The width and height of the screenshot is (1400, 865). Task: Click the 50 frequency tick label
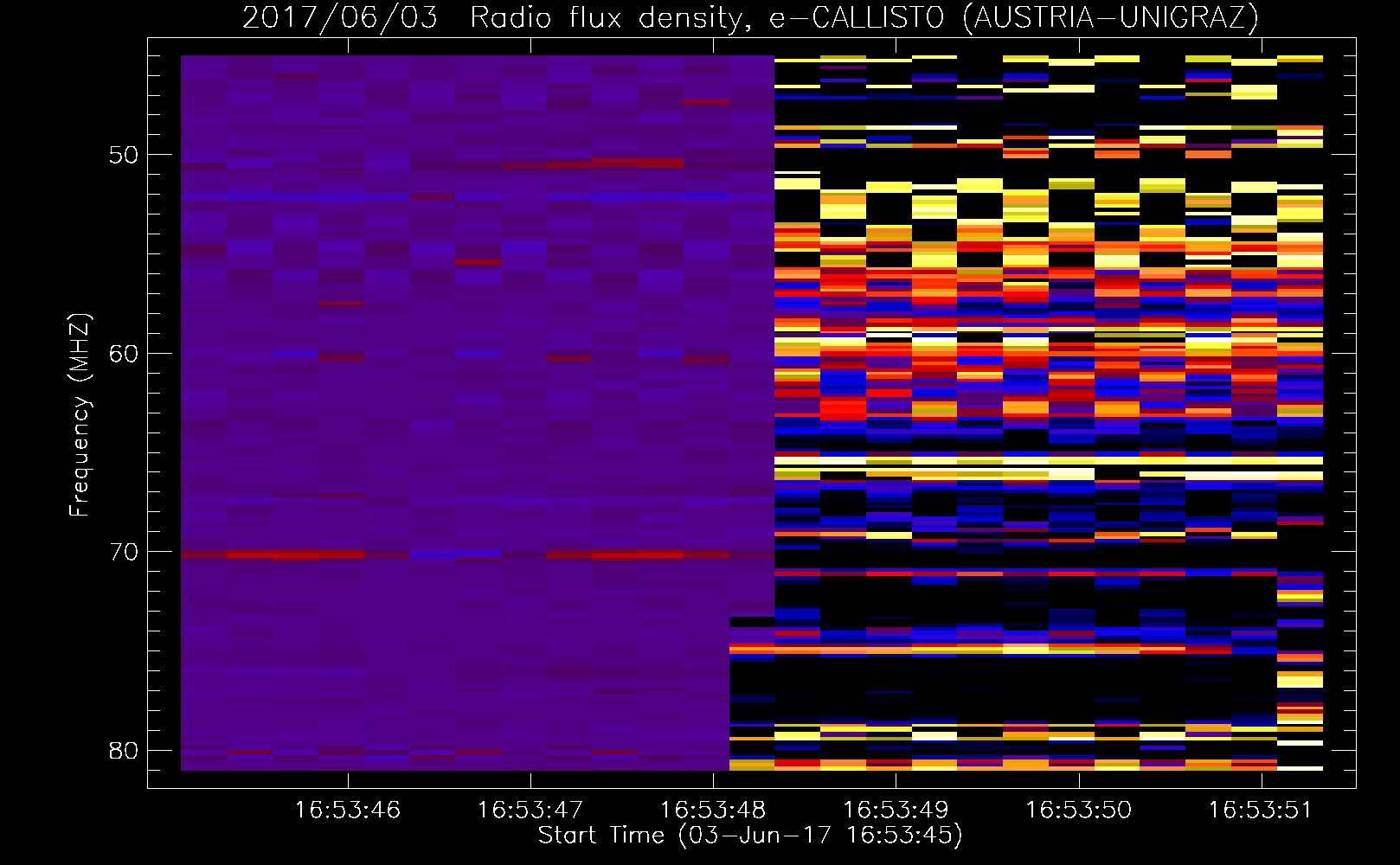click(124, 155)
